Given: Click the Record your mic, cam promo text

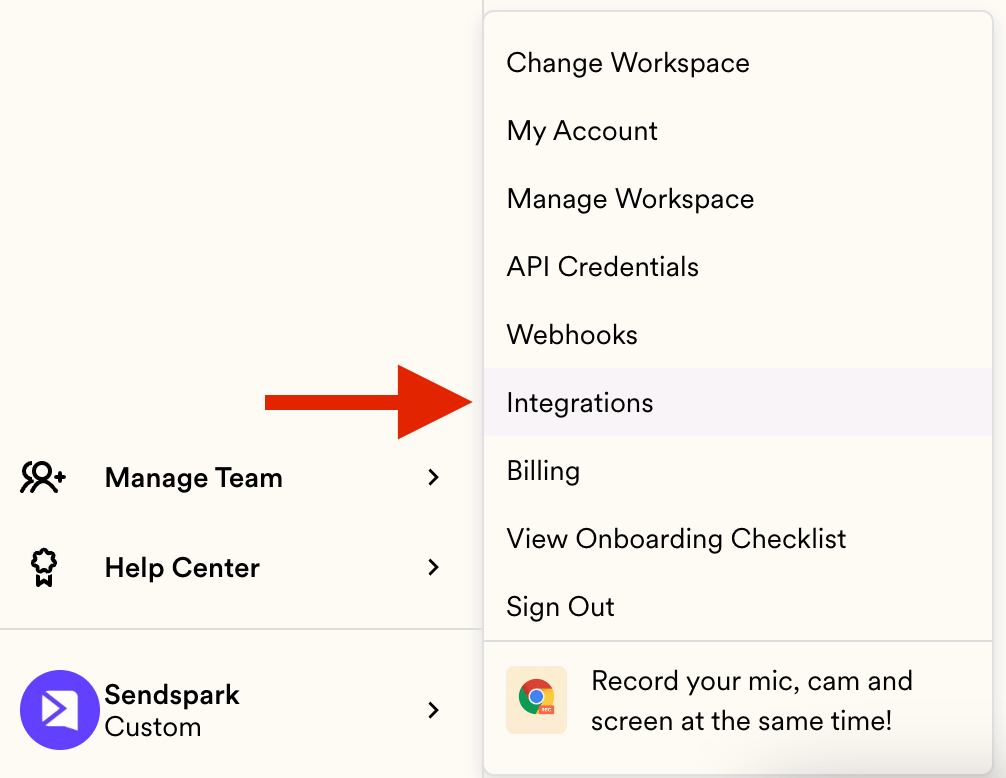Looking at the screenshot, I should click(751, 700).
